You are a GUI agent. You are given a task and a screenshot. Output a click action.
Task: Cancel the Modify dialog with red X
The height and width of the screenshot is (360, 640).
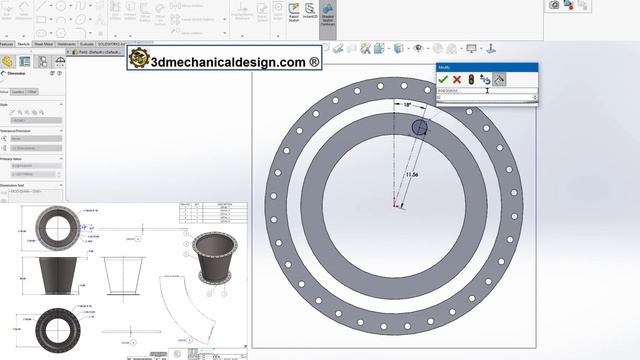click(x=457, y=80)
